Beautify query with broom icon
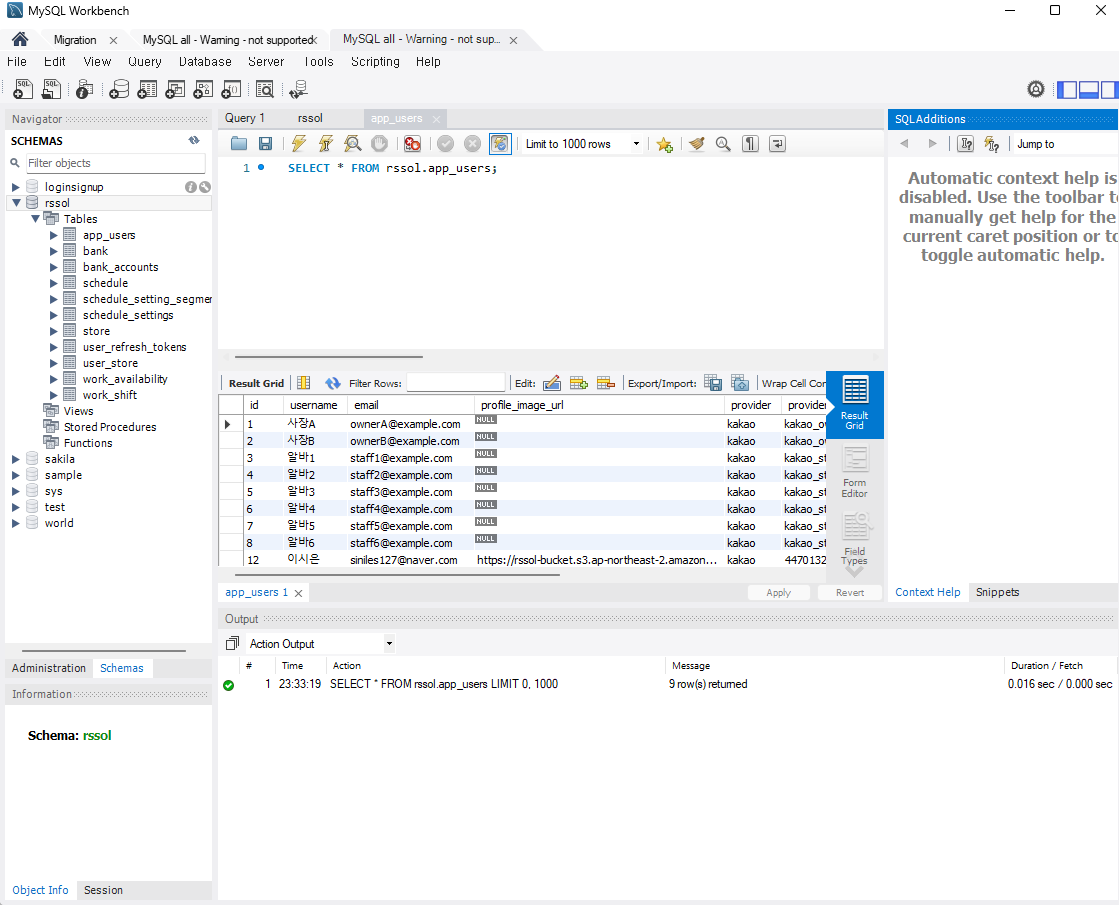The height and width of the screenshot is (905, 1119). click(697, 144)
